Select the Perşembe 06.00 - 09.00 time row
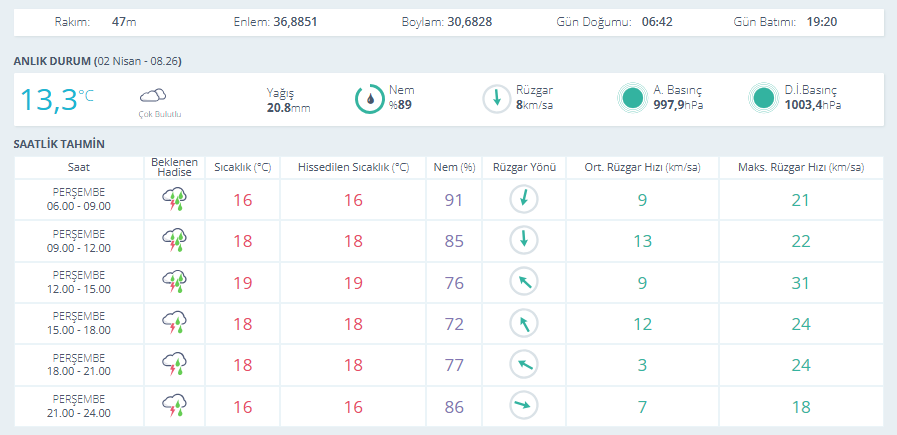 pyautogui.click(x=79, y=200)
